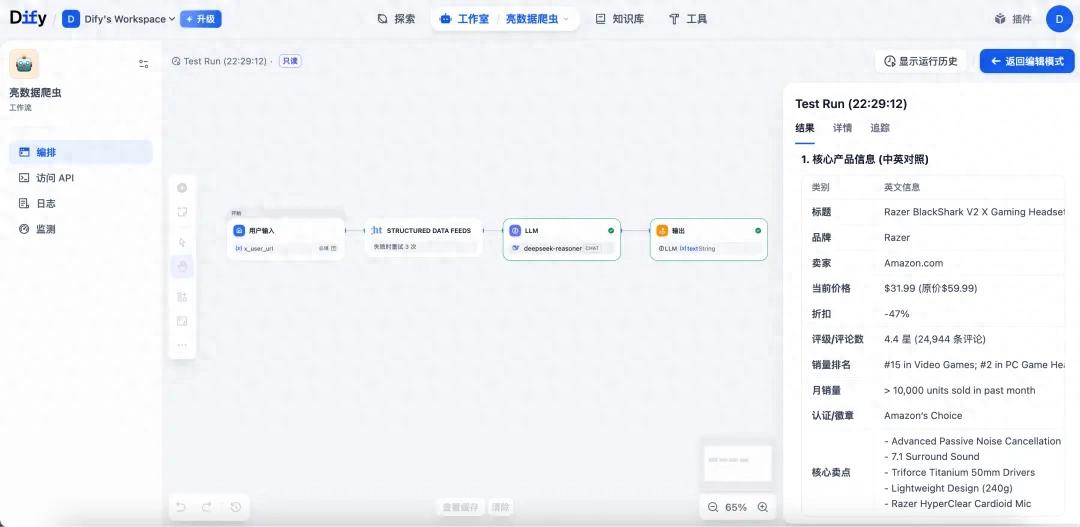The image size is (1080, 527).
Task: Click 查看缓存 button
Action: (x=460, y=508)
